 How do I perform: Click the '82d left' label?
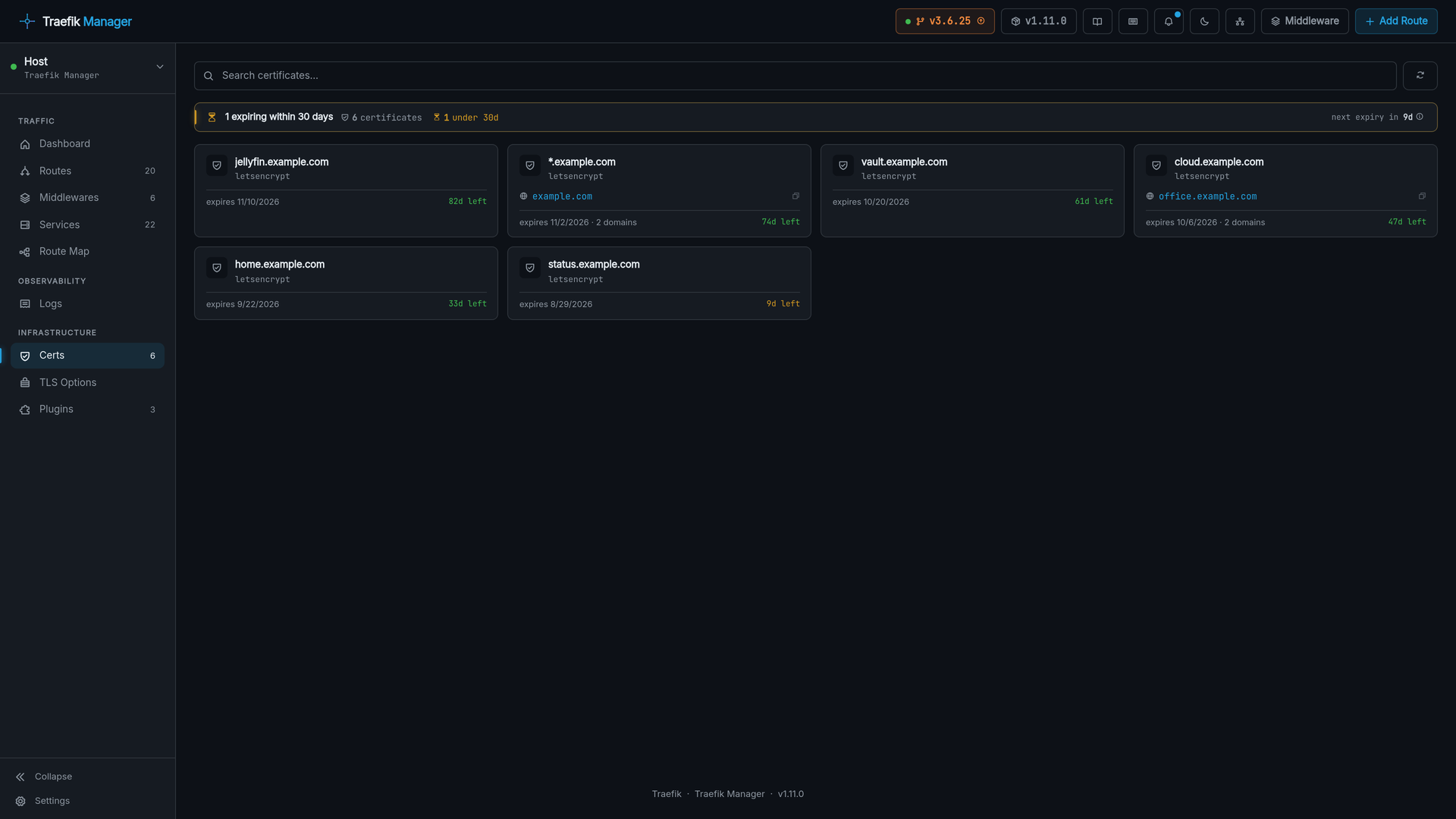coord(467,202)
